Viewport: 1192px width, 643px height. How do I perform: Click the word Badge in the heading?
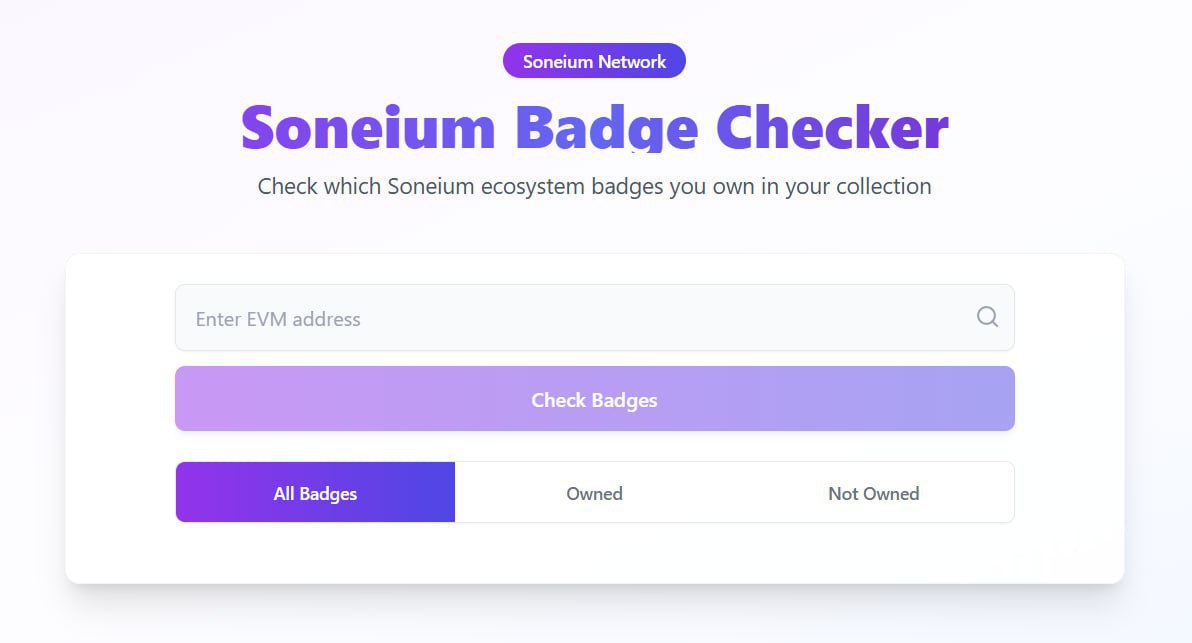[607, 127]
